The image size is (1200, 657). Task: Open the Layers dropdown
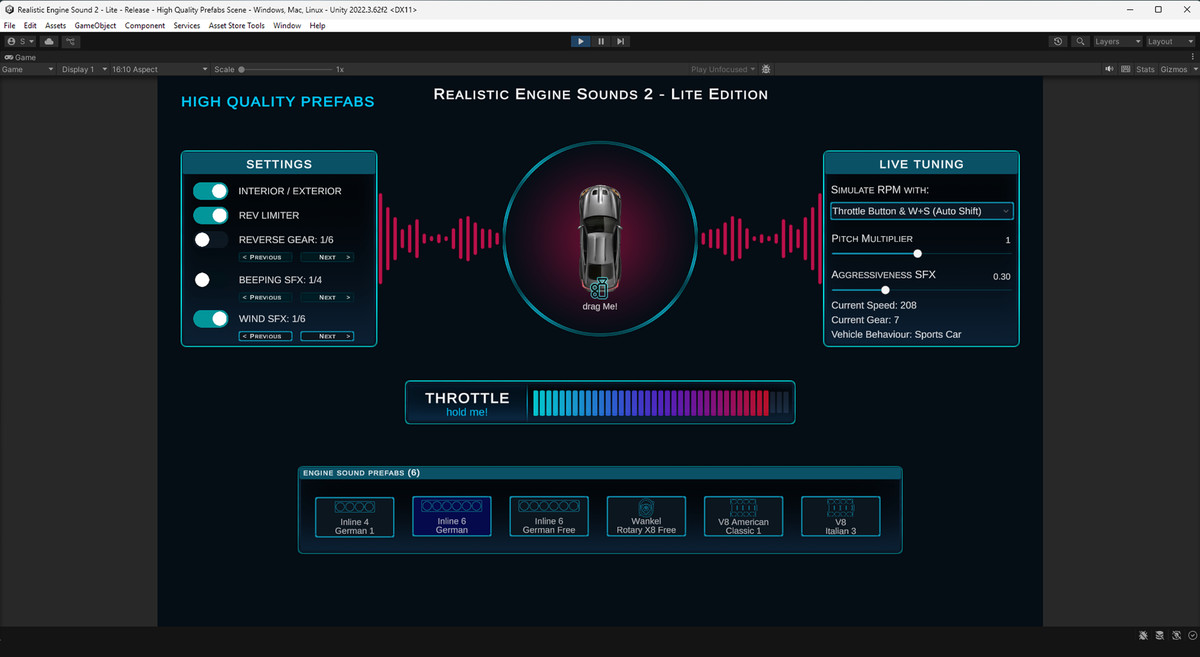click(1117, 41)
